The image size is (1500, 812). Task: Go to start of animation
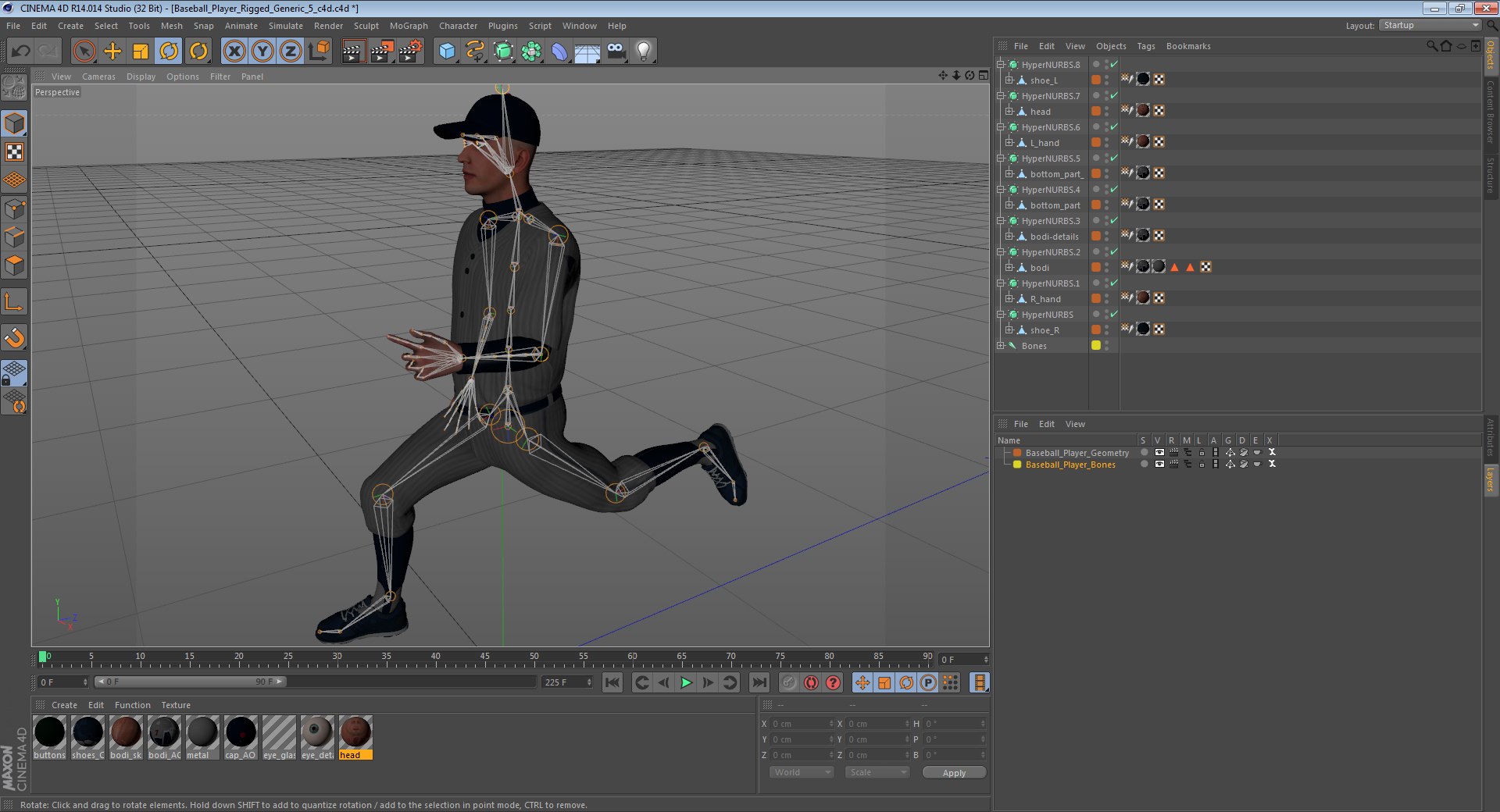[612, 682]
